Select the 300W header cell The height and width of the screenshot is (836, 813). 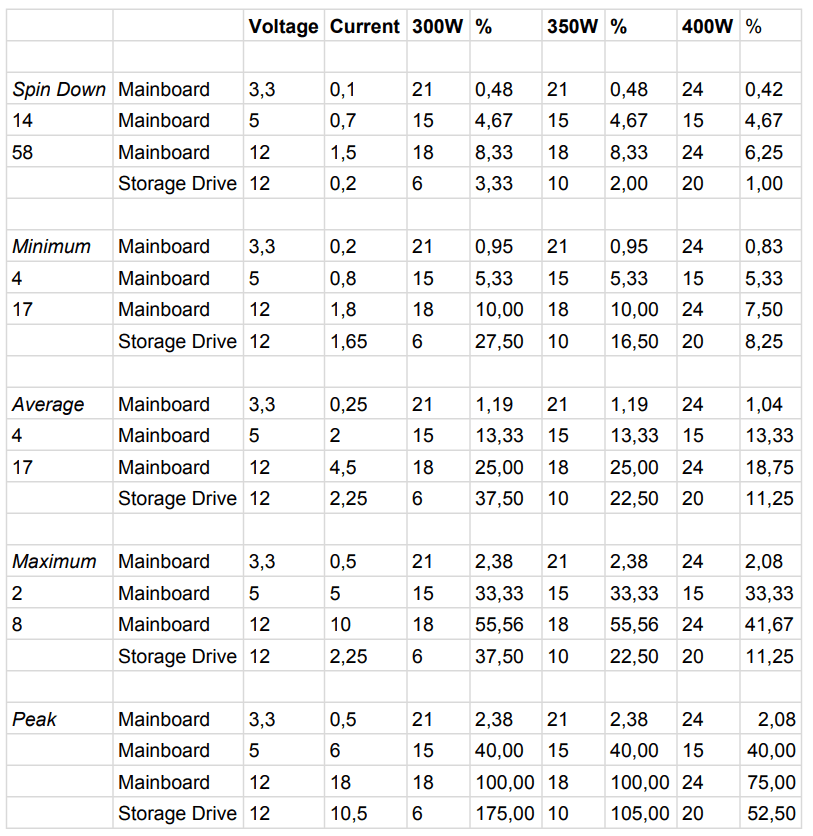point(438,27)
